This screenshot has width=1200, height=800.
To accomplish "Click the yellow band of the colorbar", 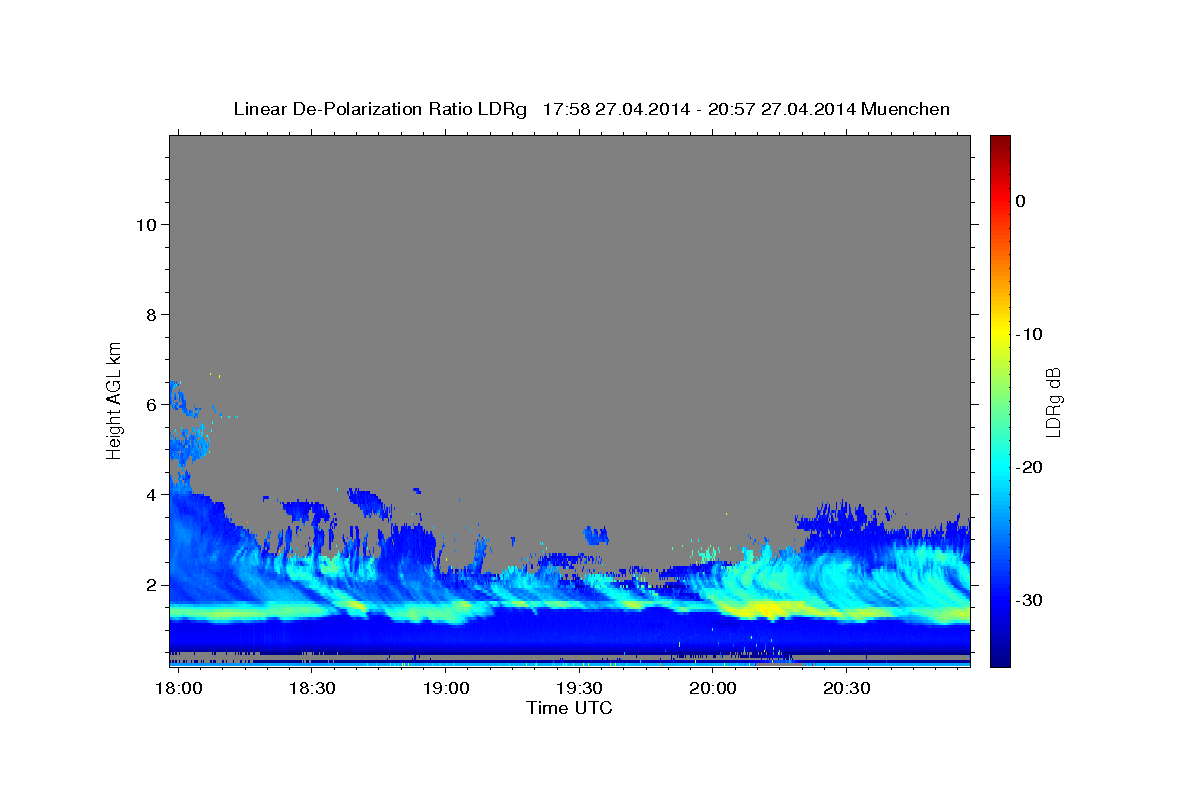I will point(1000,334).
